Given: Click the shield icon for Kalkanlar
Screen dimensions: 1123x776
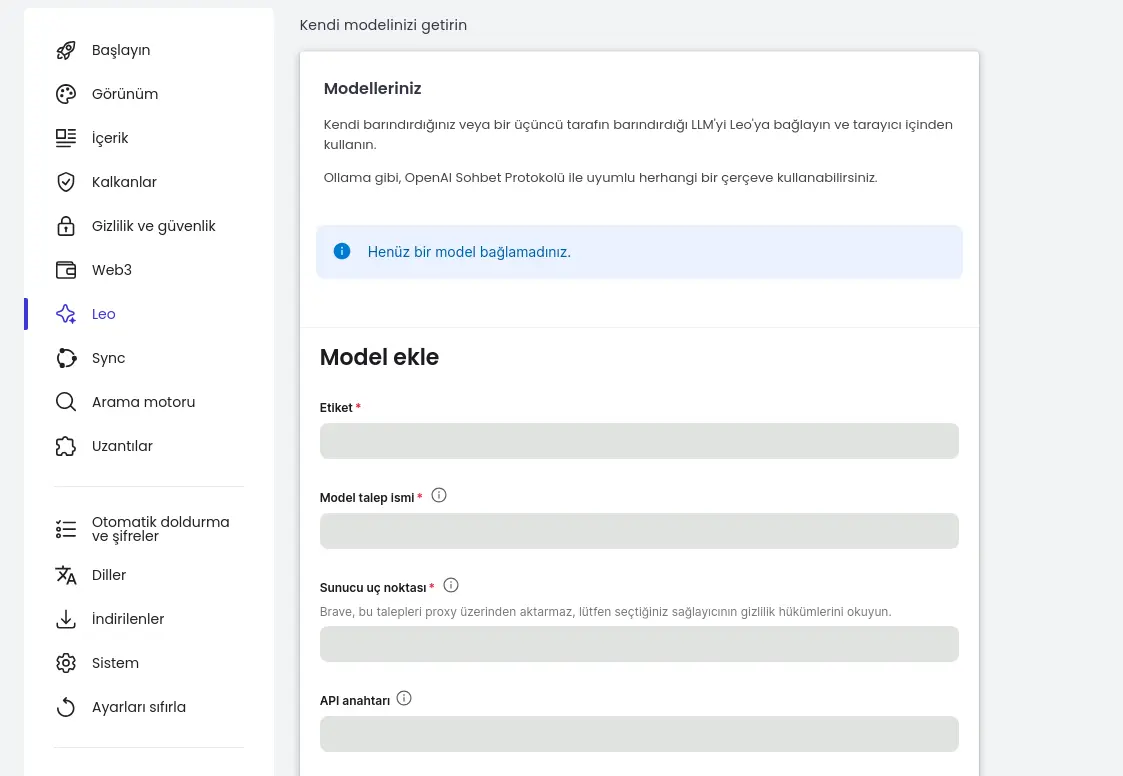Looking at the screenshot, I should click(66, 182).
